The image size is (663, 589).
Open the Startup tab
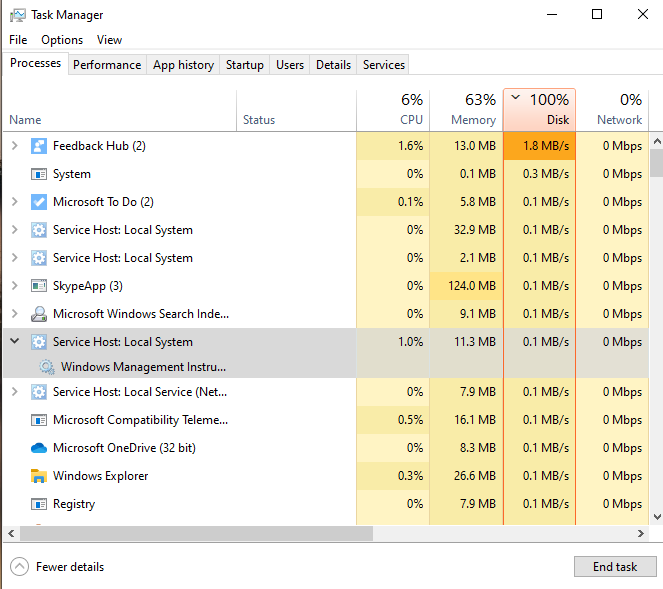point(244,65)
